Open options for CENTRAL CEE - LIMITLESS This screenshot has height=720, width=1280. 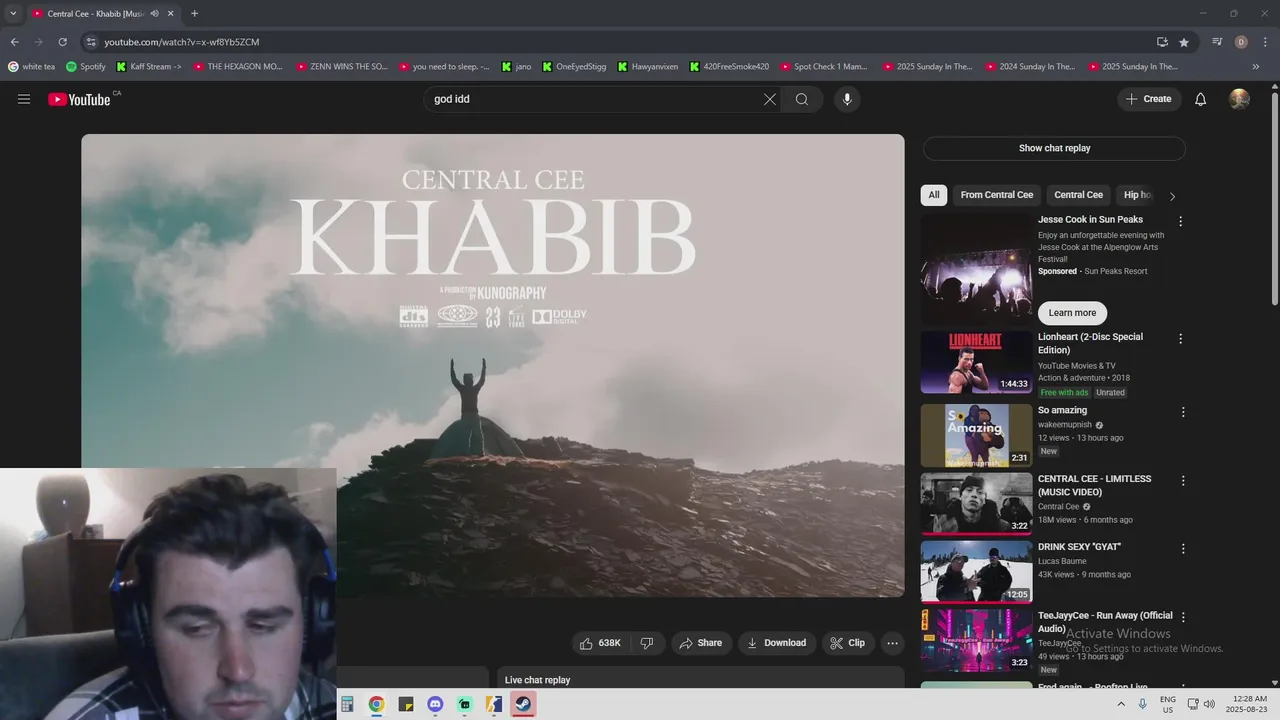(1183, 481)
